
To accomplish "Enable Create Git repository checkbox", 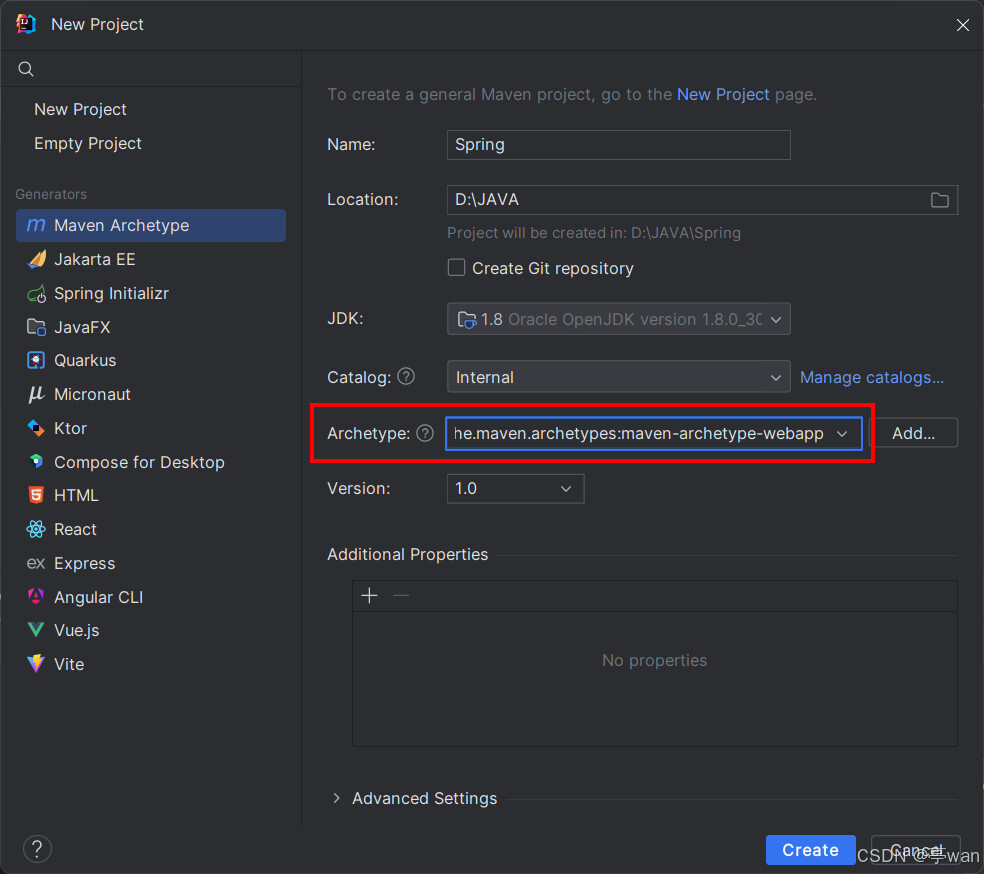I will coord(456,268).
